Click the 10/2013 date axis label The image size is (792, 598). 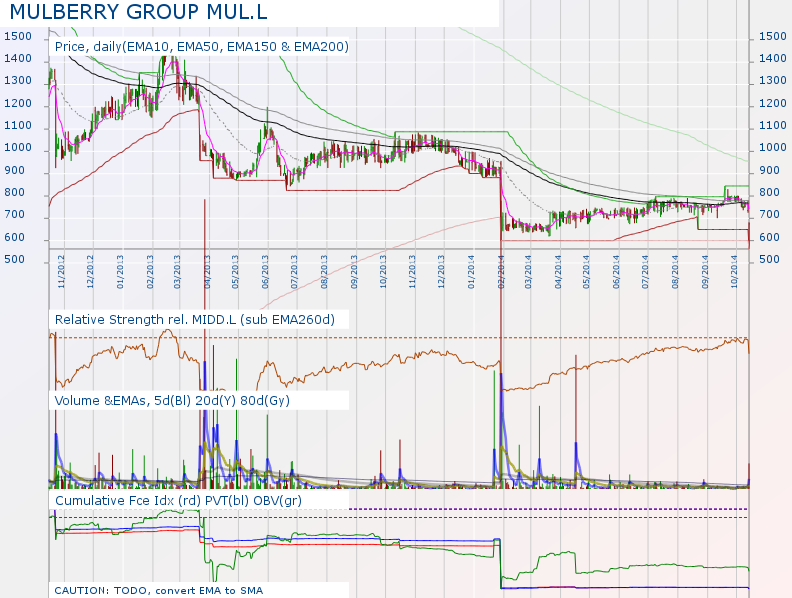click(x=382, y=272)
